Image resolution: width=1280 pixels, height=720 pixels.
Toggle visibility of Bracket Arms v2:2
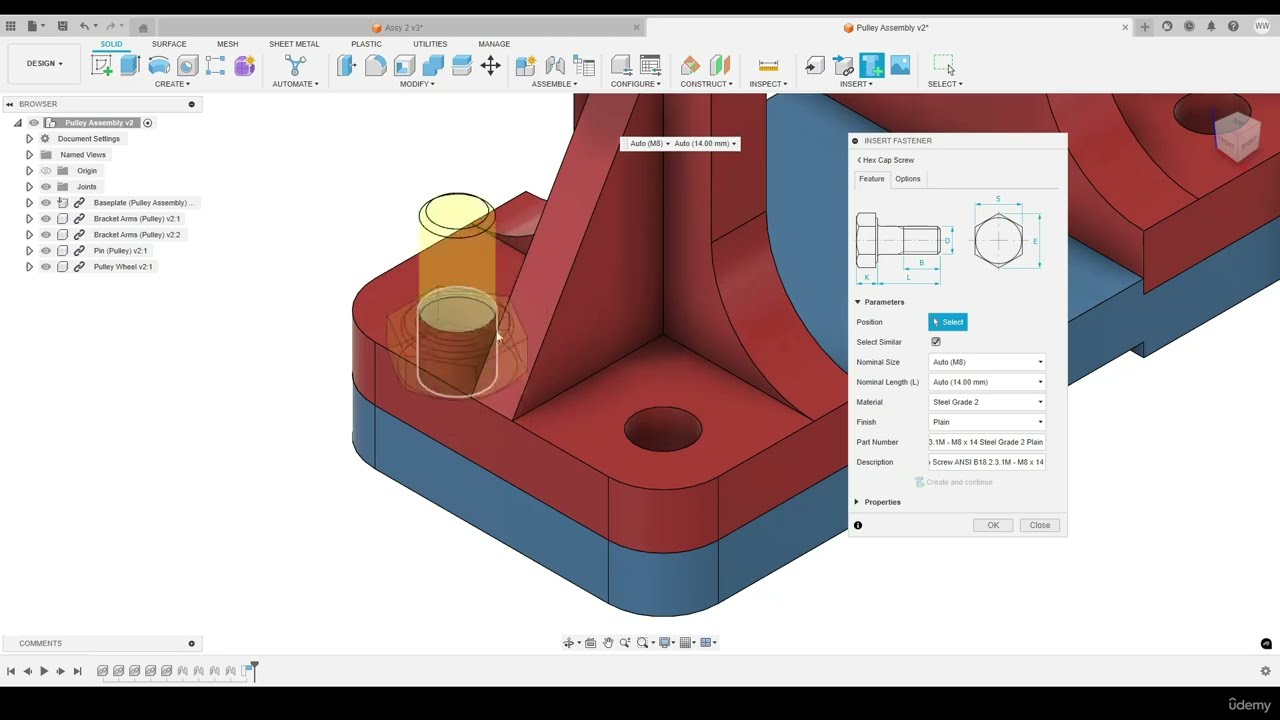pos(45,235)
